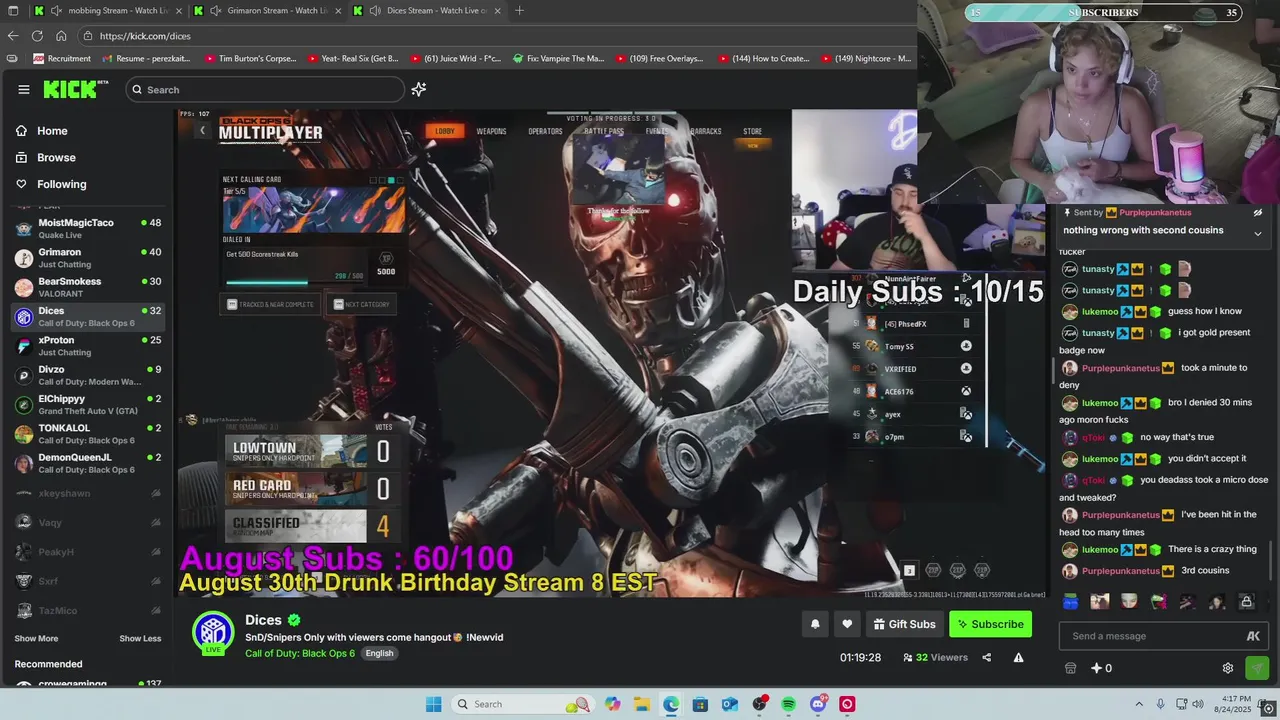Screen dimensions: 1280x720
Task: Open the Tim Burton's Corpse bookmark
Action: [250, 58]
